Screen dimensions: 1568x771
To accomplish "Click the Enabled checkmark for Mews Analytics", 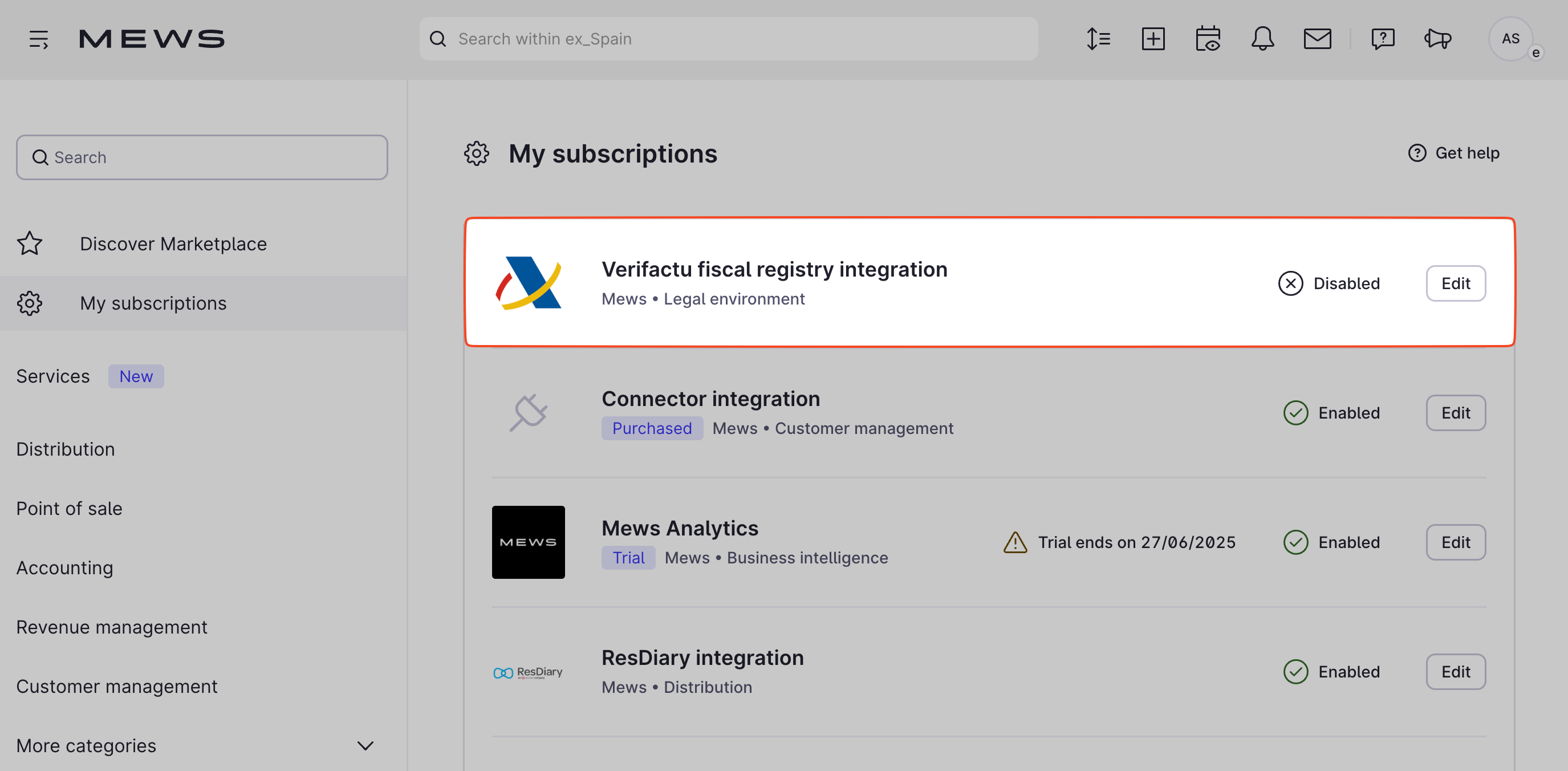I will [1295, 542].
